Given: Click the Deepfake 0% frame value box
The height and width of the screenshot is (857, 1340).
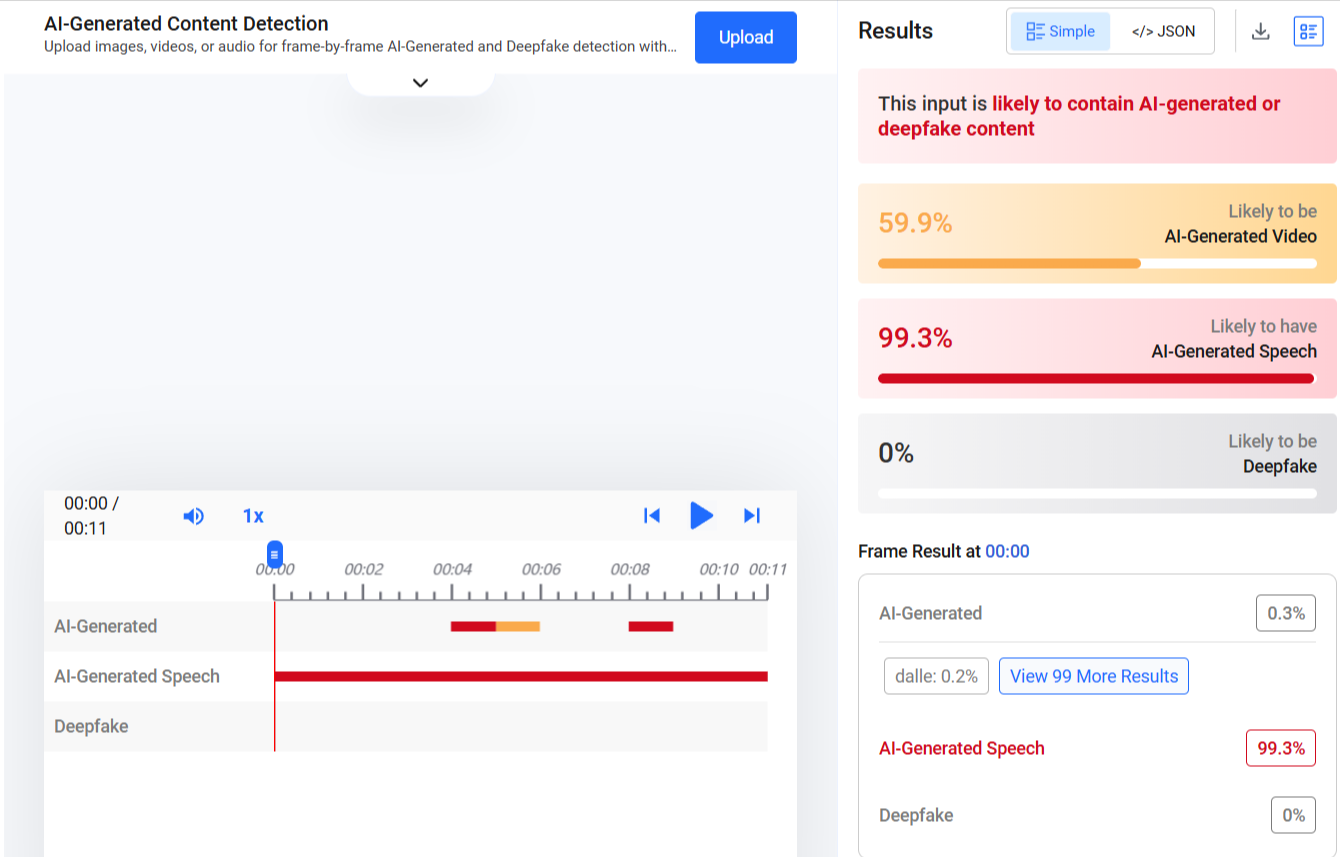Looking at the screenshot, I should tap(1294, 815).
